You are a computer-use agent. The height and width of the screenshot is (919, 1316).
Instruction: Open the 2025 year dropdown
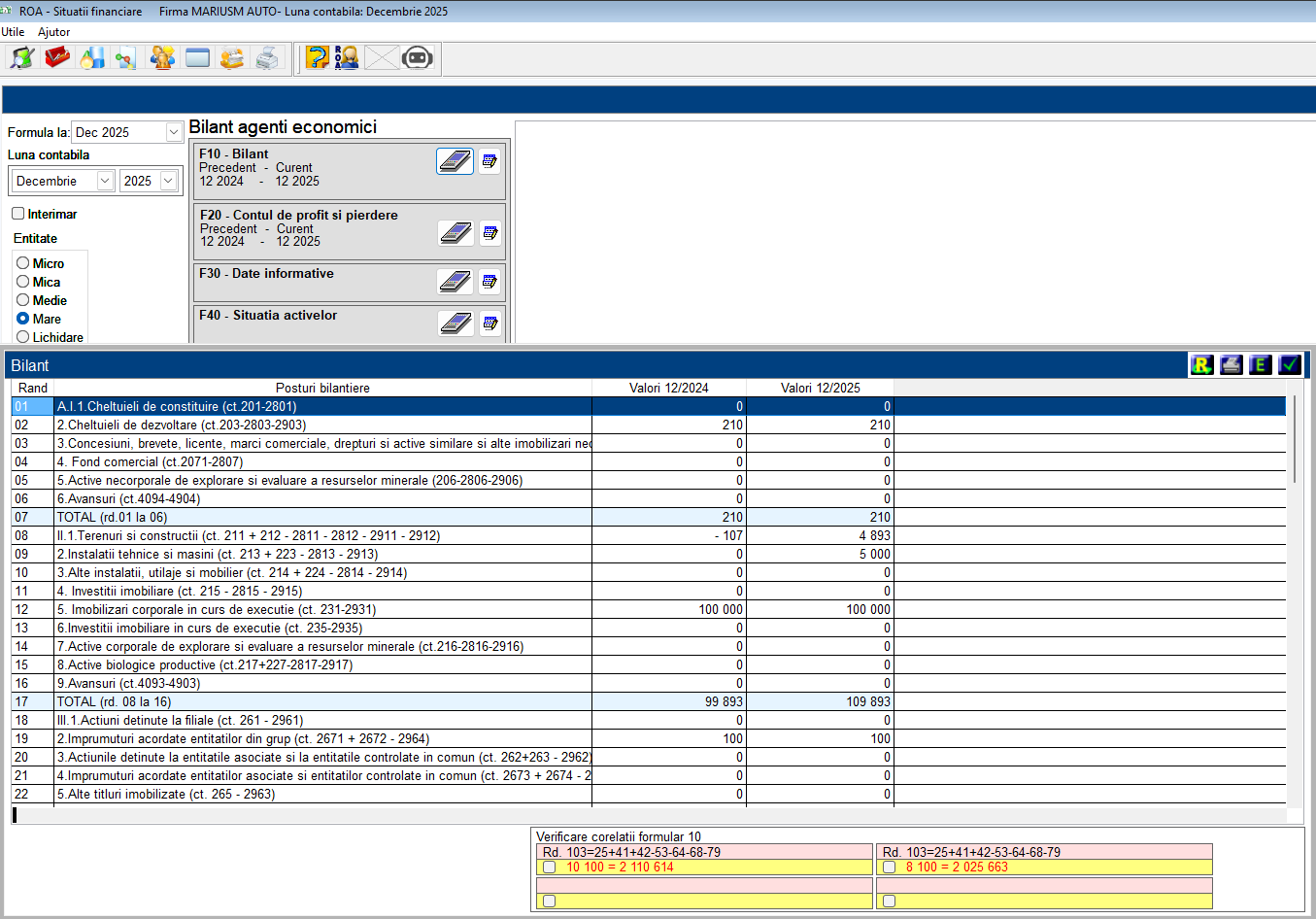(x=168, y=181)
